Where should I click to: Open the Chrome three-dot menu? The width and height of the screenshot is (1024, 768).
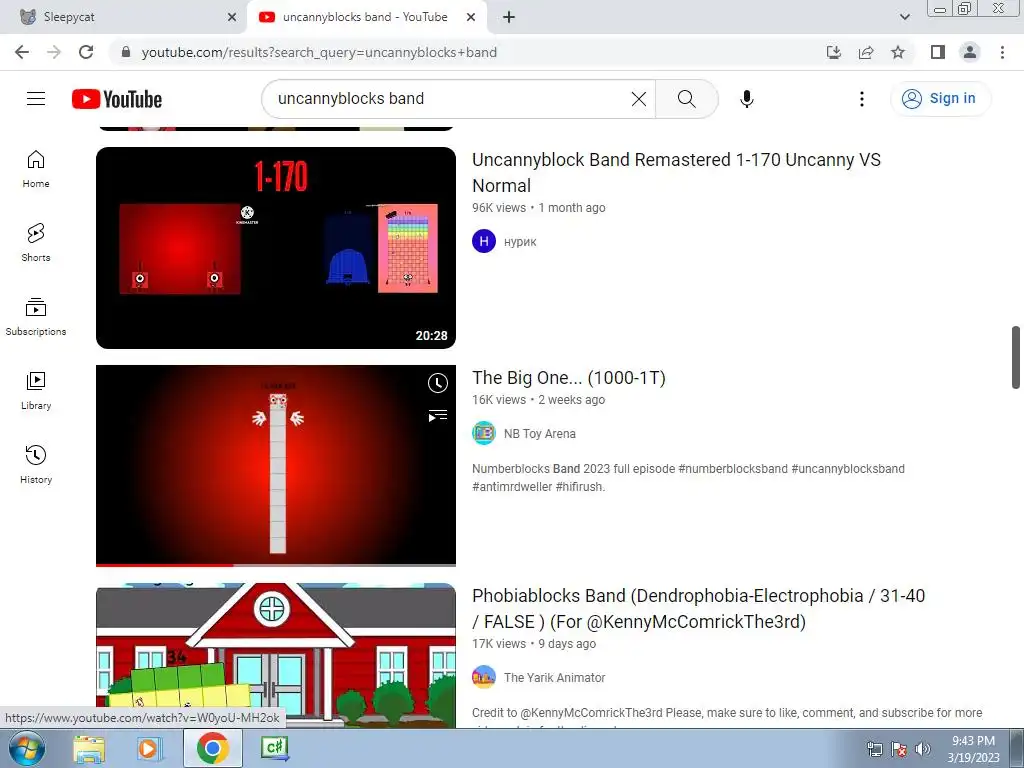(1002, 52)
